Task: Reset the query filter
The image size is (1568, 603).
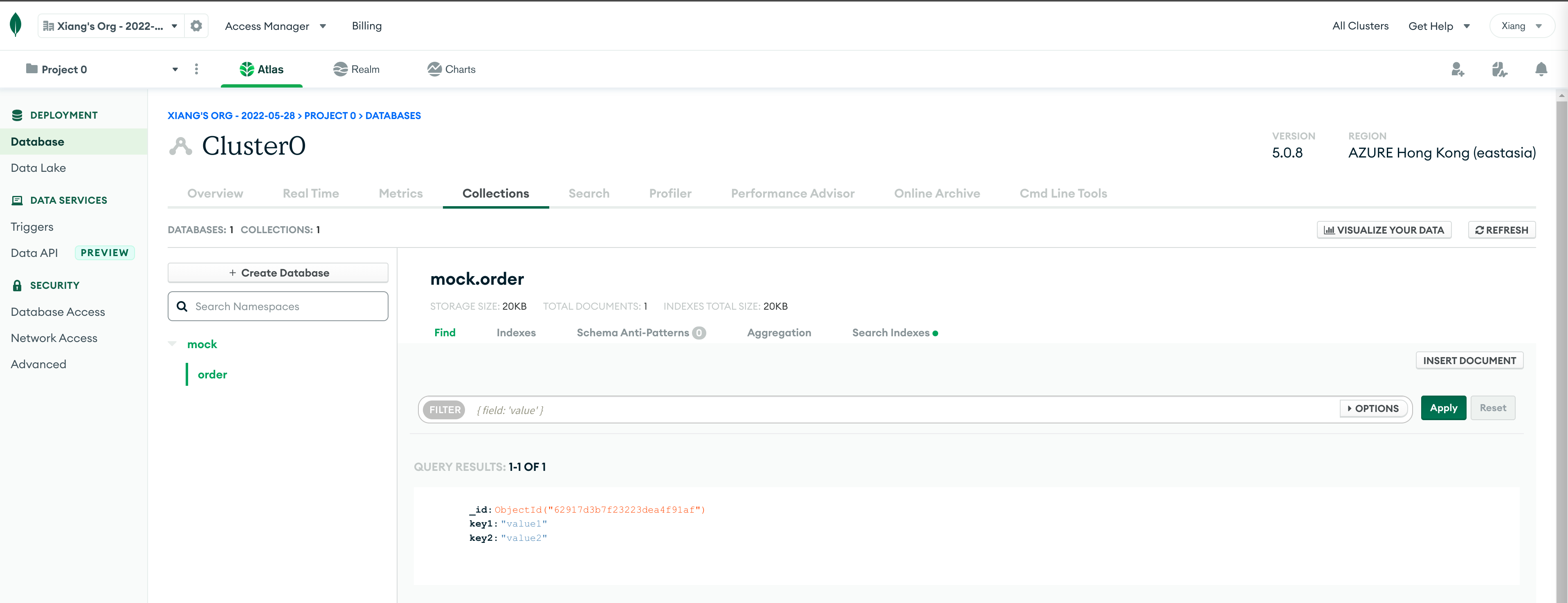Action: click(x=1492, y=408)
